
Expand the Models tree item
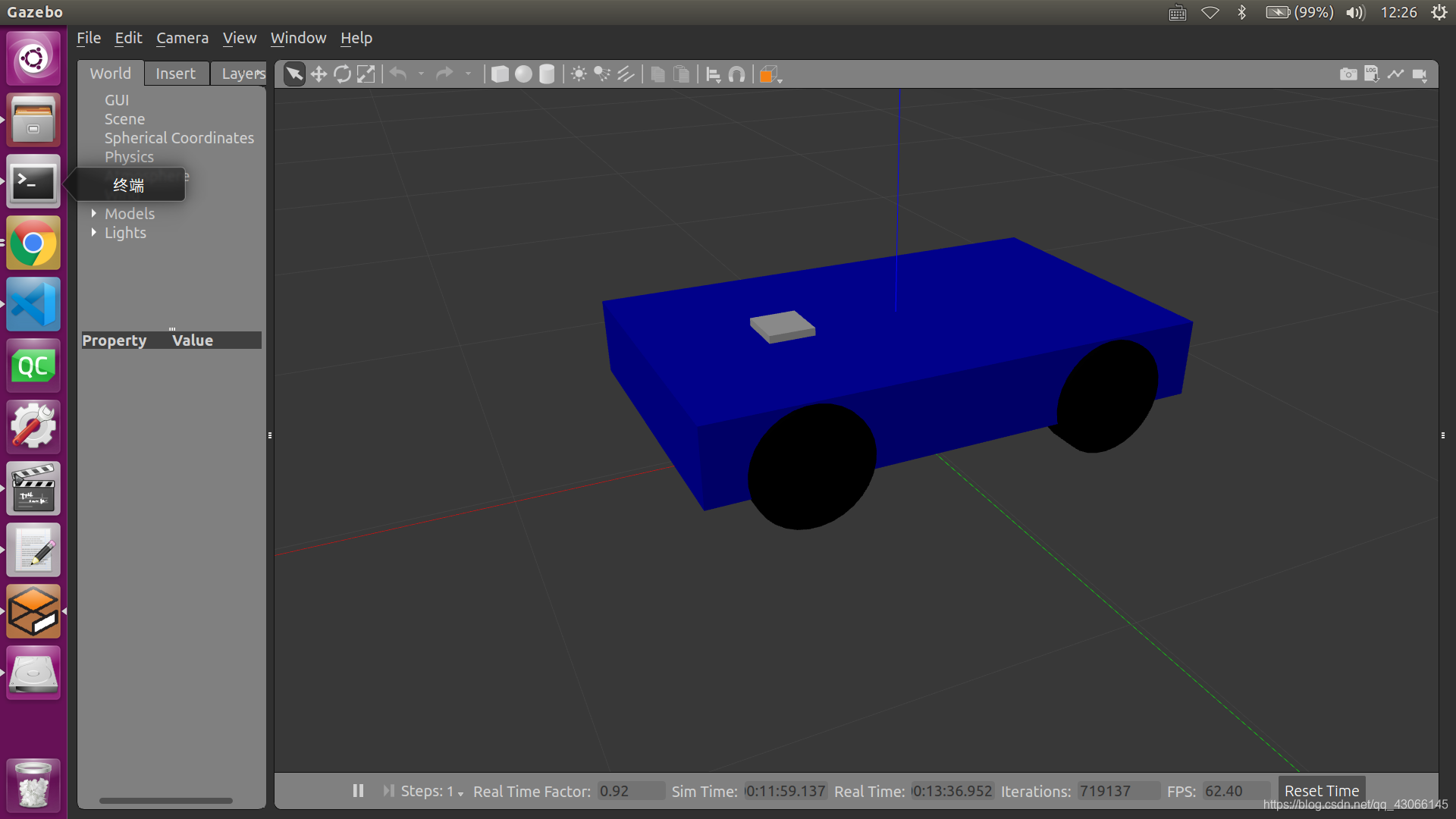point(94,213)
